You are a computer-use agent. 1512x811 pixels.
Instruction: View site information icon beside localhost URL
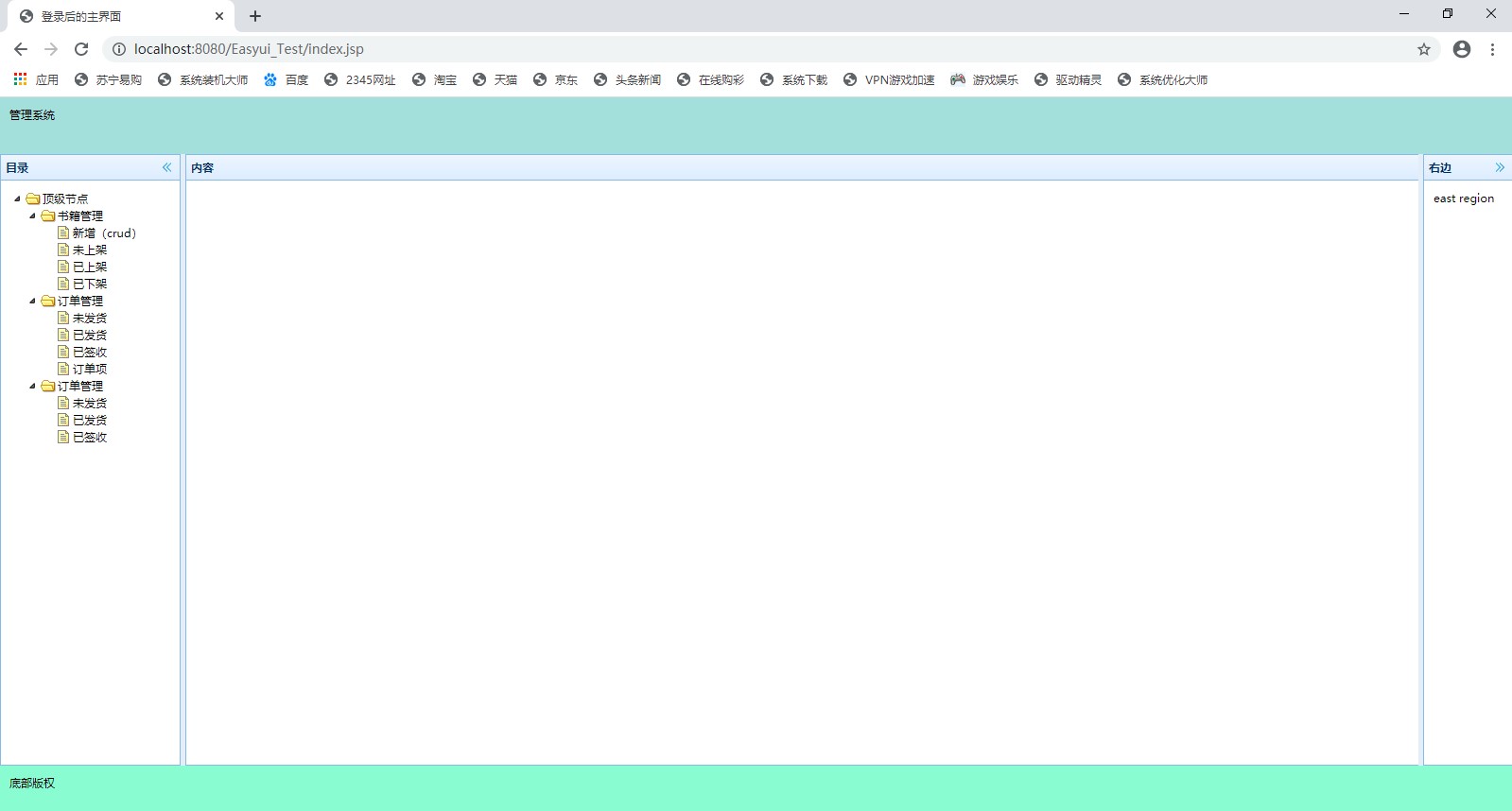tap(119, 49)
